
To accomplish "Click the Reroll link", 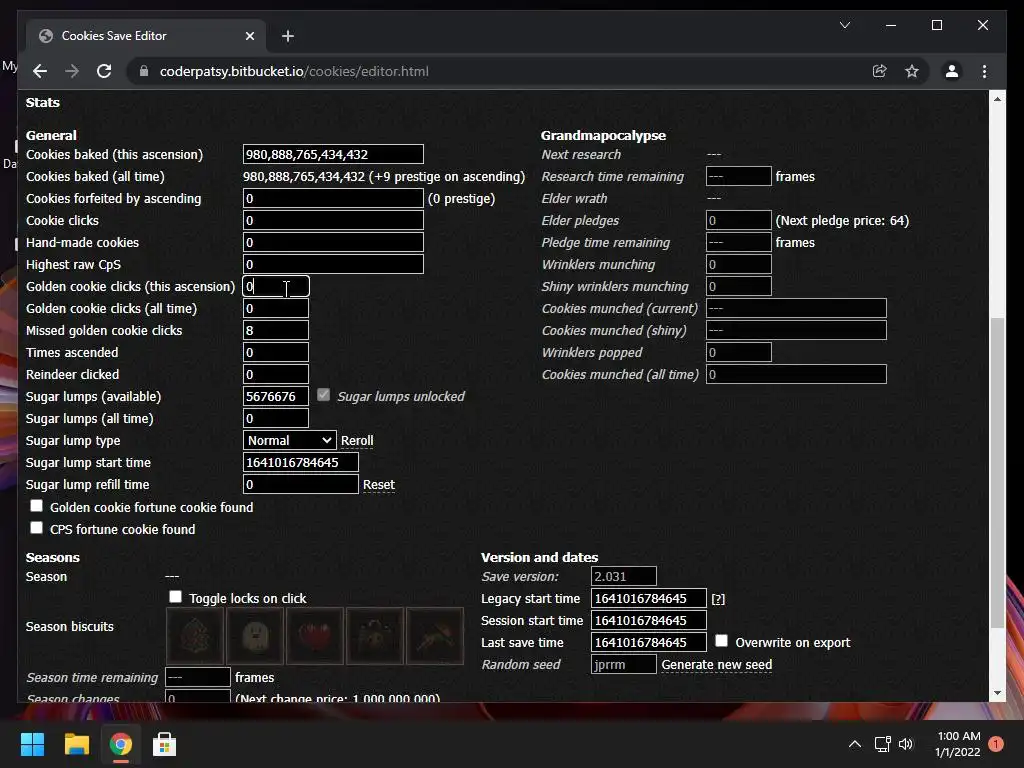I will (357, 441).
